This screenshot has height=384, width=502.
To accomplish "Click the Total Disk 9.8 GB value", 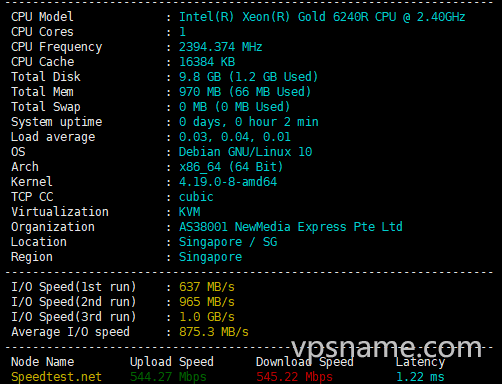I will (248, 77).
